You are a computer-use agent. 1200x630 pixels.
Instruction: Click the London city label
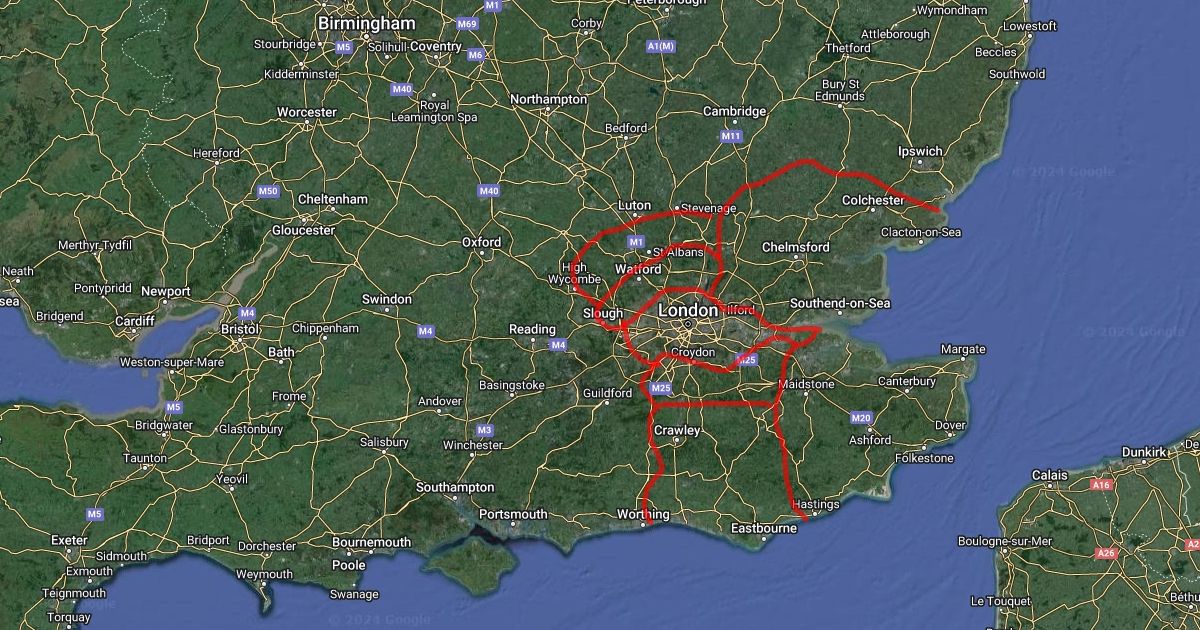pos(688,311)
